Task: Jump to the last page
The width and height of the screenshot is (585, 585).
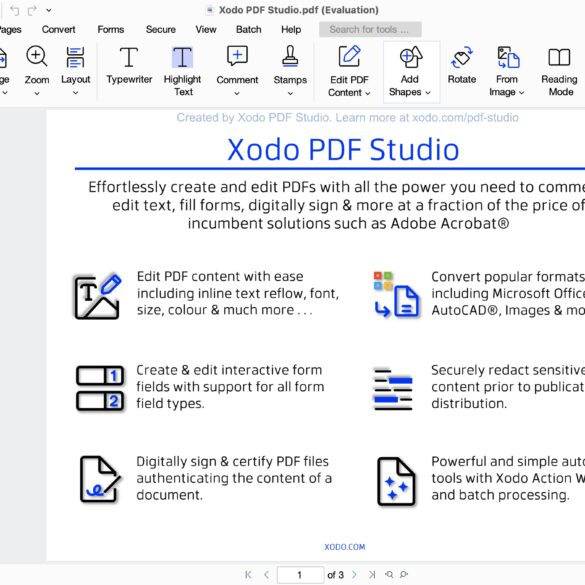Action: pyautogui.click(x=372, y=575)
